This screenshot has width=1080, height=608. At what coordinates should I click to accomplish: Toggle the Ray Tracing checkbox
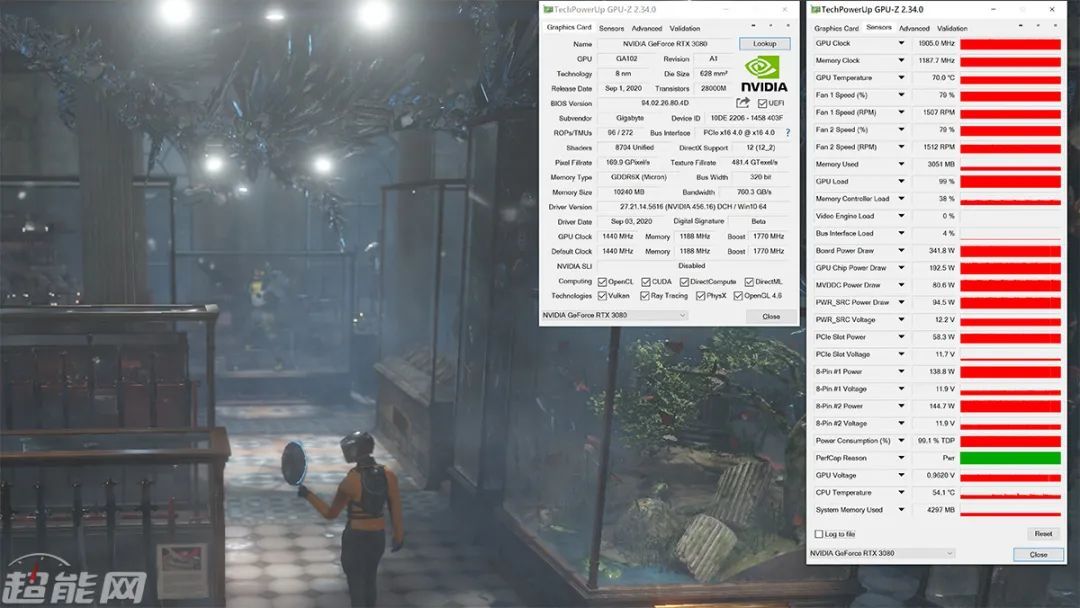645,295
